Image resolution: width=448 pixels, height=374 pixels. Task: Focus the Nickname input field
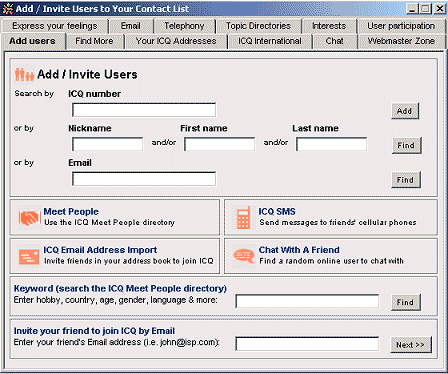tap(108, 144)
